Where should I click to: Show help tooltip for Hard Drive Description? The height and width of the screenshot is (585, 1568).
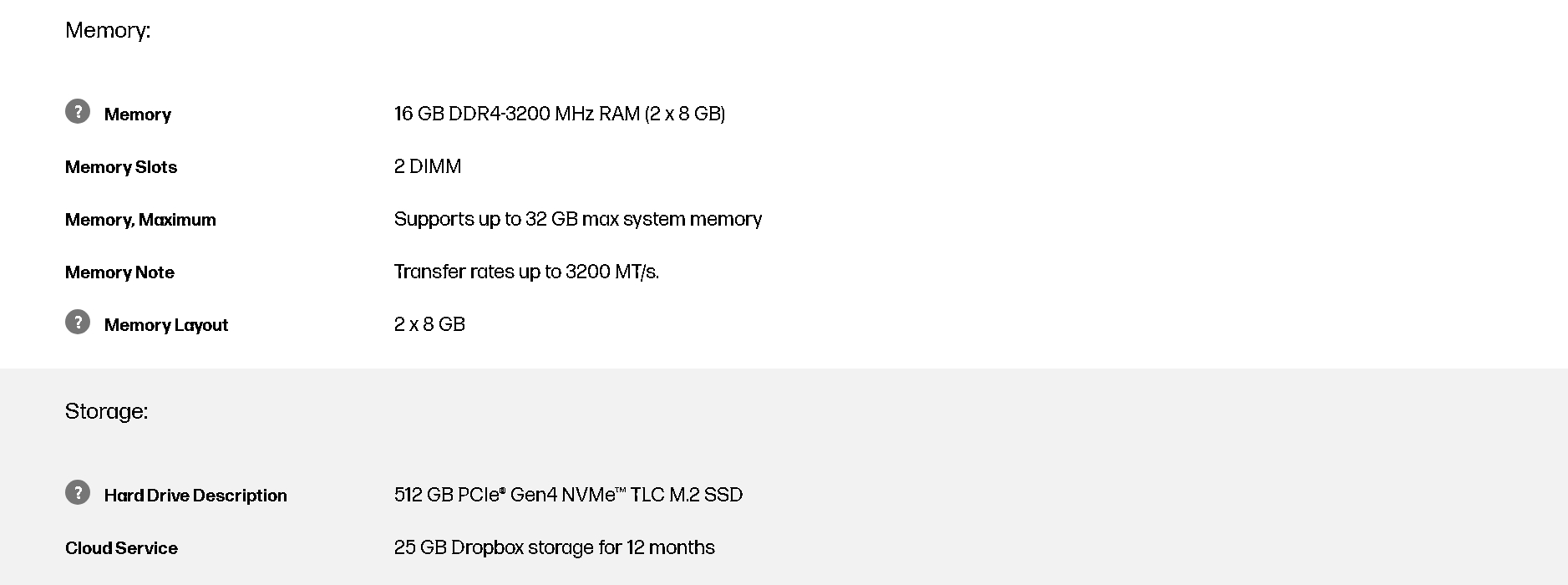[78, 492]
